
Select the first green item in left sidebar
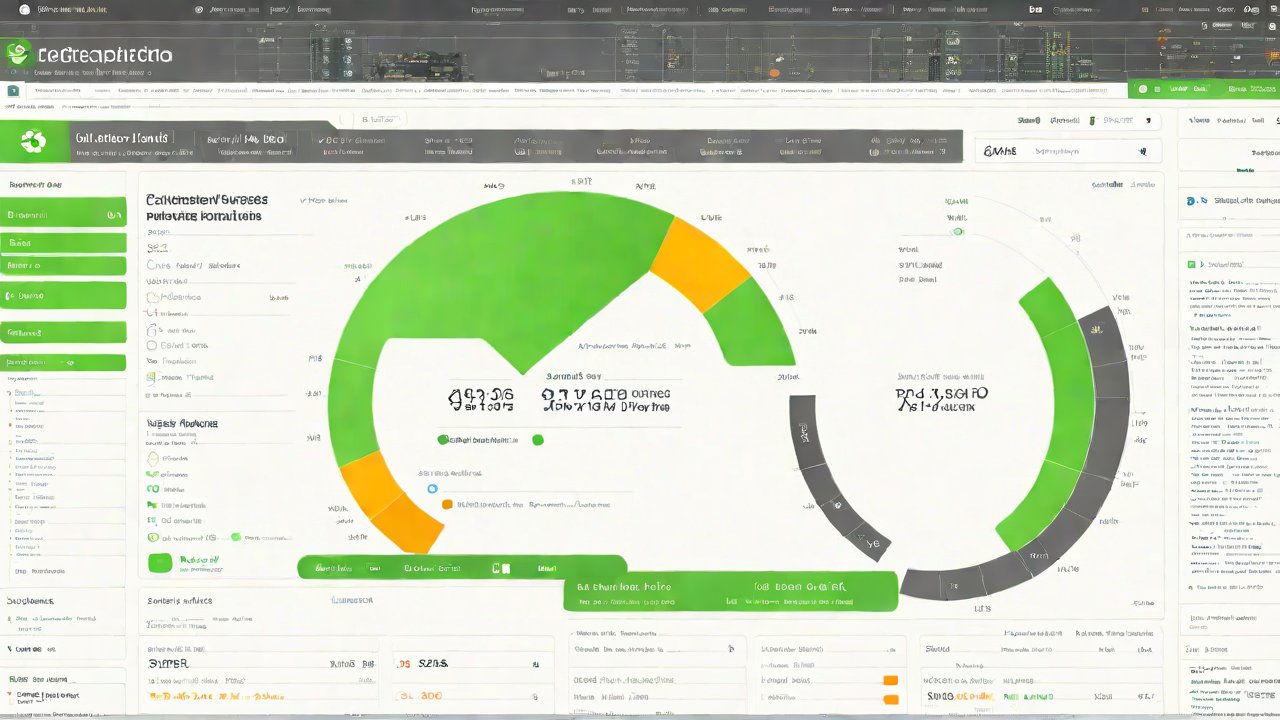pyautogui.click(x=63, y=214)
